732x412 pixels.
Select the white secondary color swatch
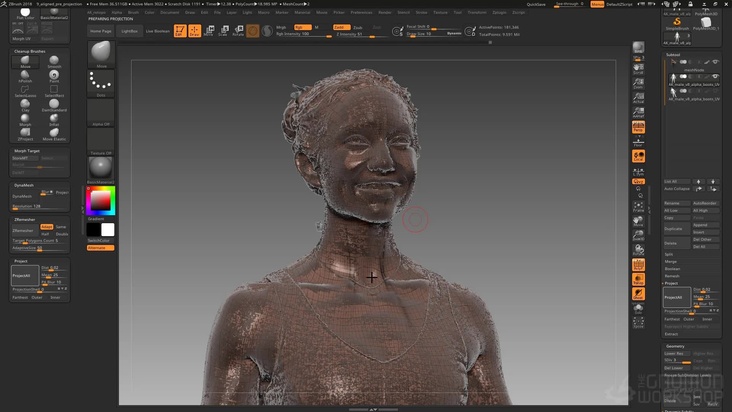point(107,230)
